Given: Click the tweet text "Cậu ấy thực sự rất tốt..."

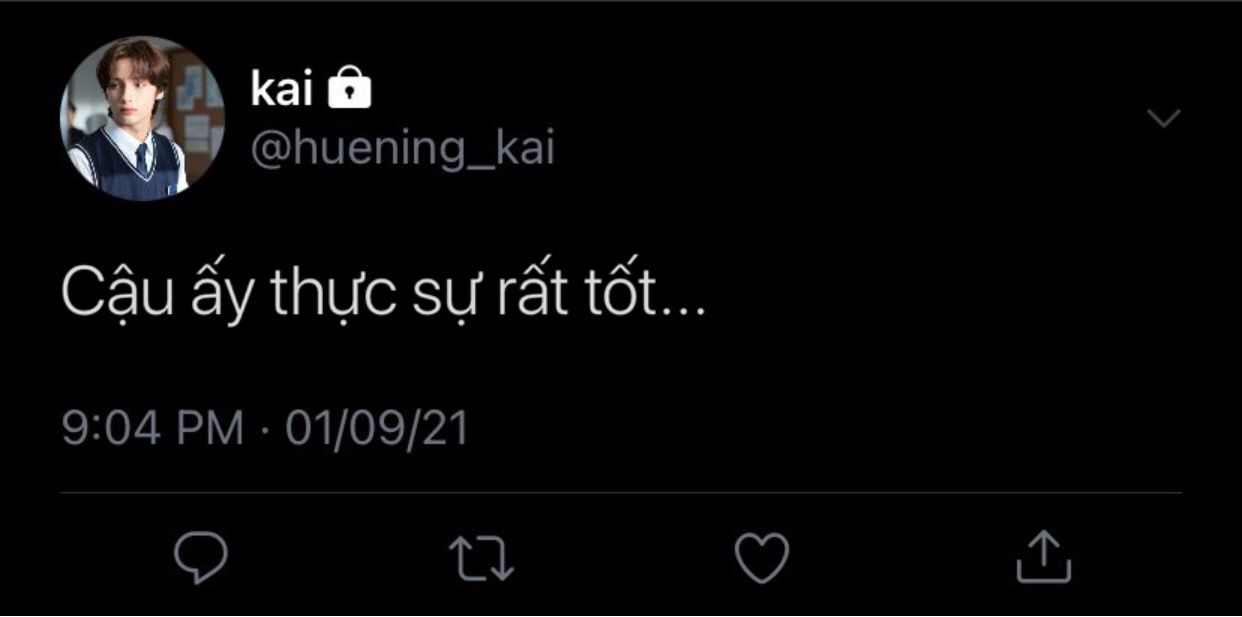Looking at the screenshot, I should [x=383, y=293].
